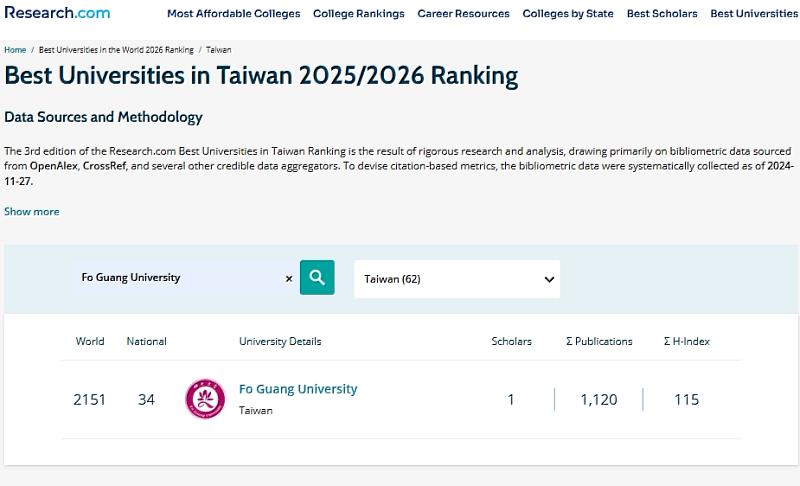Screen dimensions: 800x486
Task: Click the Σ Publications column header
Action: pyautogui.click(x=599, y=341)
